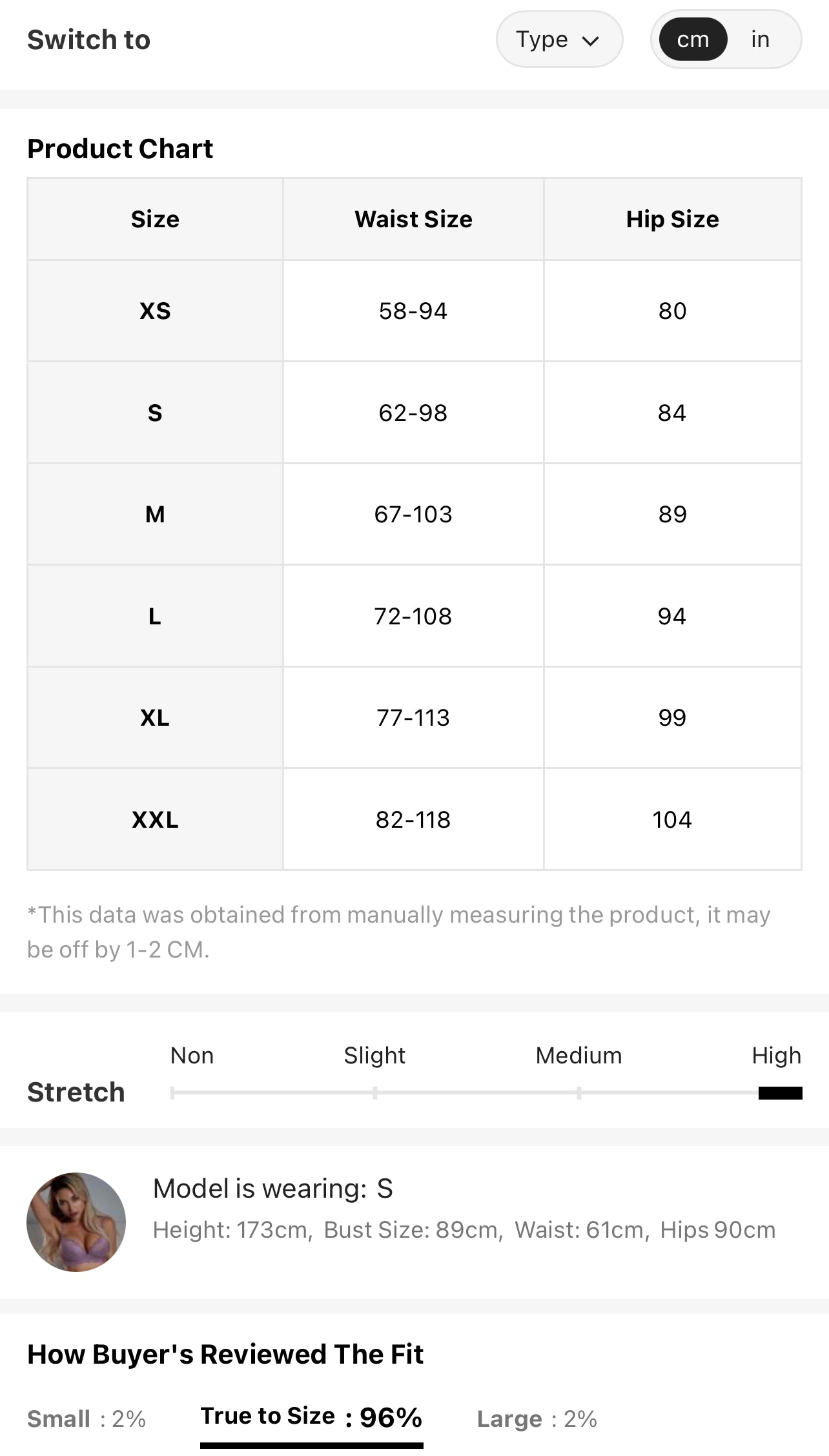Click the Hip Size column header
This screenshot has height=1456, width=829.
click(x=672, y=219)
